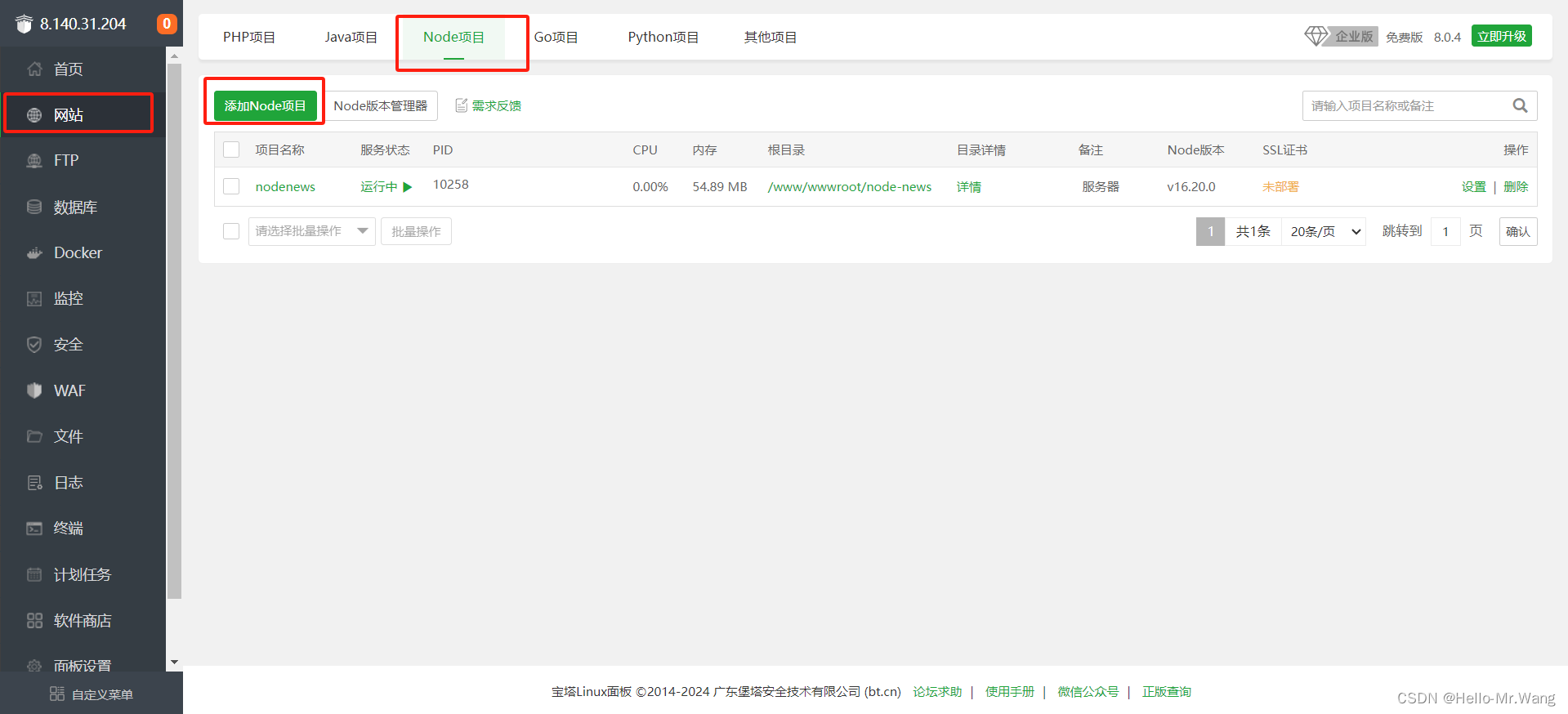Check the nodenews row checkbox

pos(231,186)
